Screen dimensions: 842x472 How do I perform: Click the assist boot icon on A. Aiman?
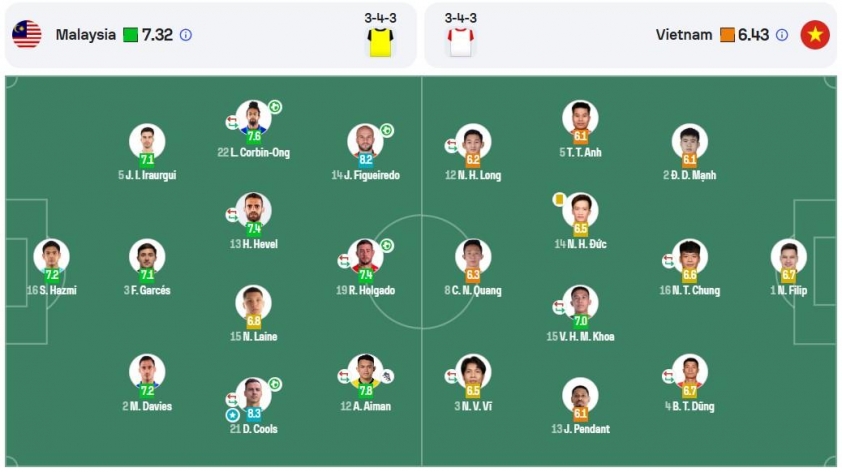click(387, 376)
